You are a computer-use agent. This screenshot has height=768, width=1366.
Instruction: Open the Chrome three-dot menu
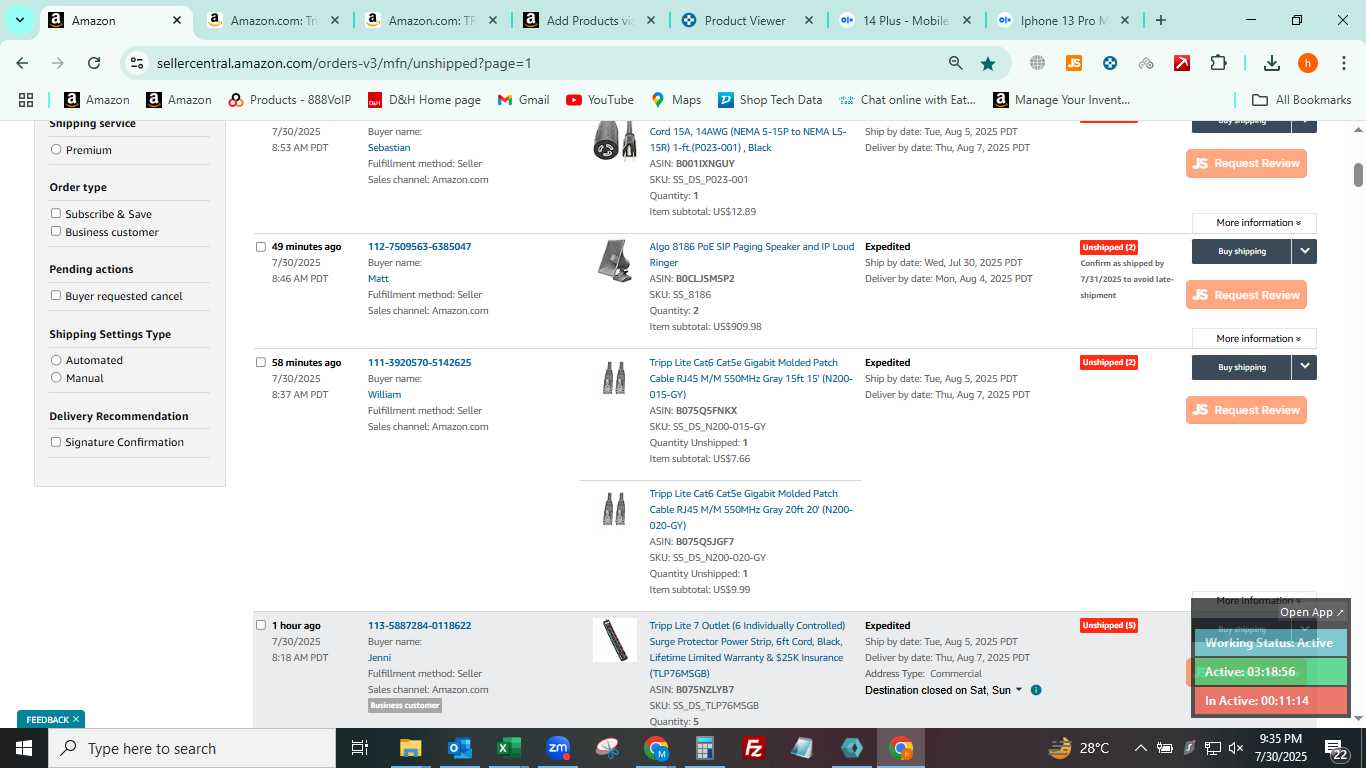pyautogui.click(x=1344, y=63)
